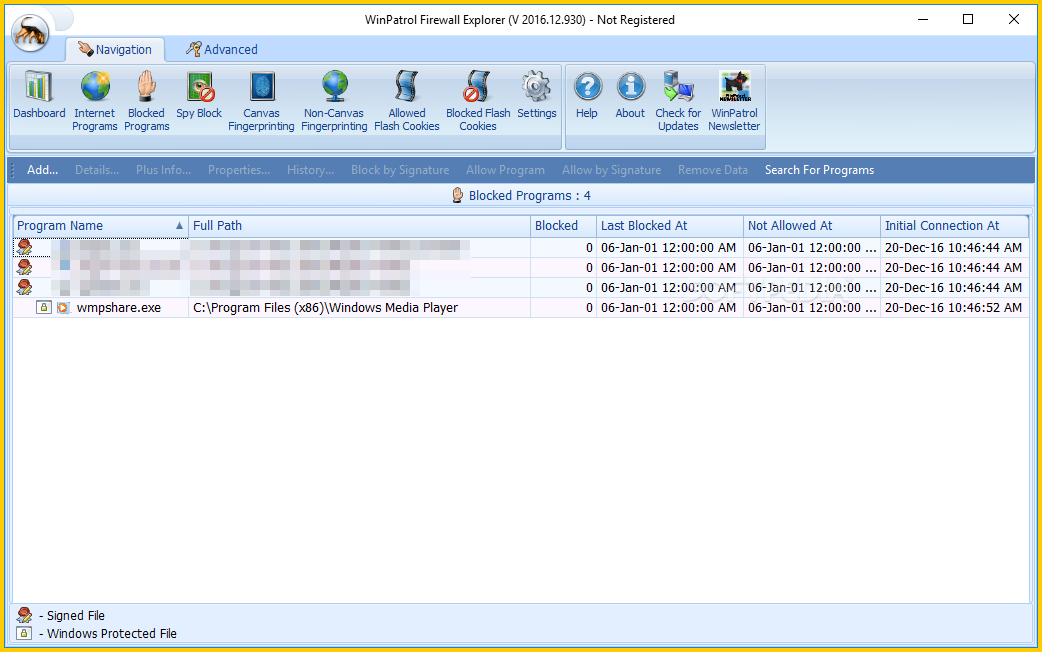Click the WinPatrol dog application logo
This screenshot has height=652, width=1042.
(x=30, y=32)
